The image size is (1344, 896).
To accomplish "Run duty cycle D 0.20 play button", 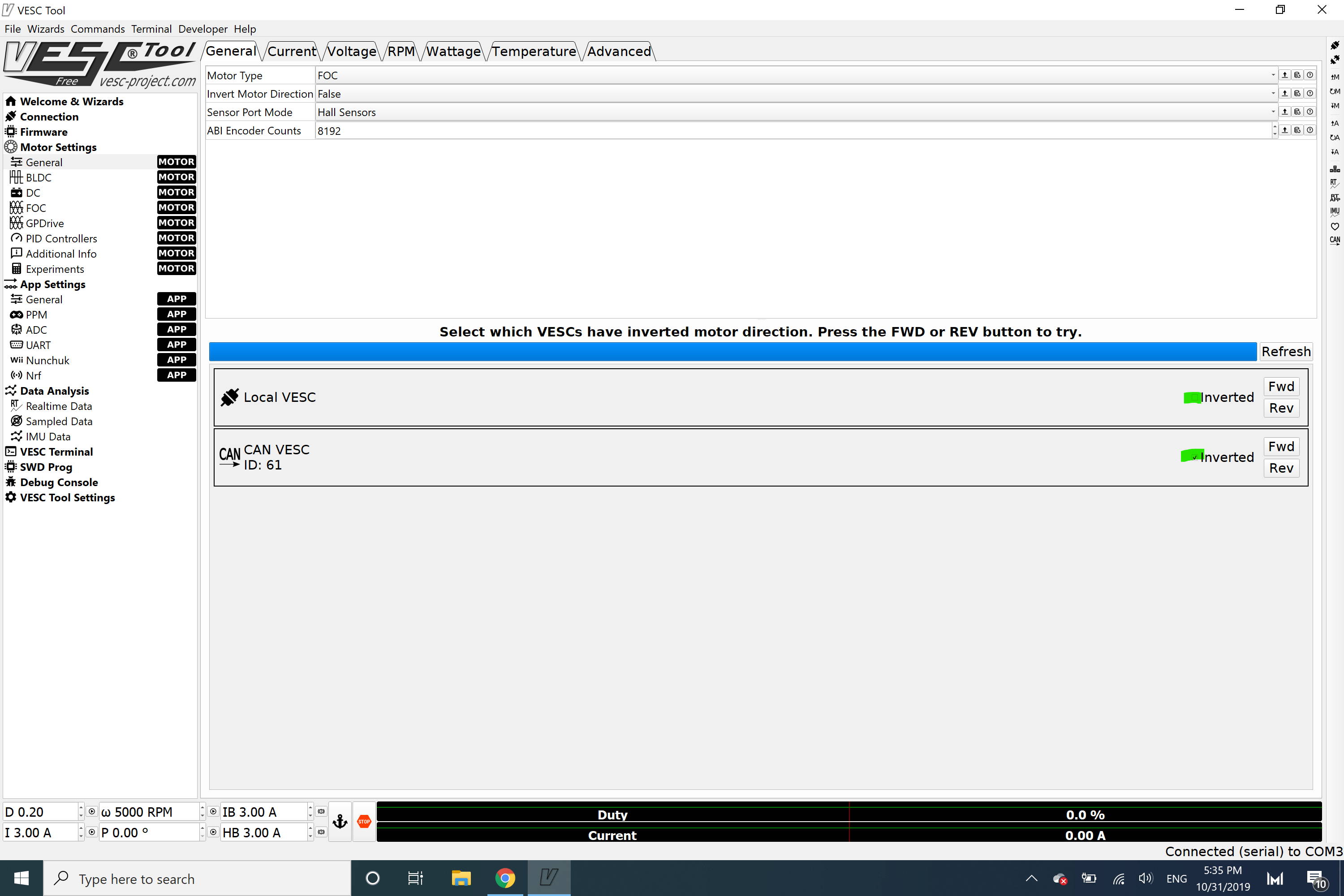I will point(91,811).
